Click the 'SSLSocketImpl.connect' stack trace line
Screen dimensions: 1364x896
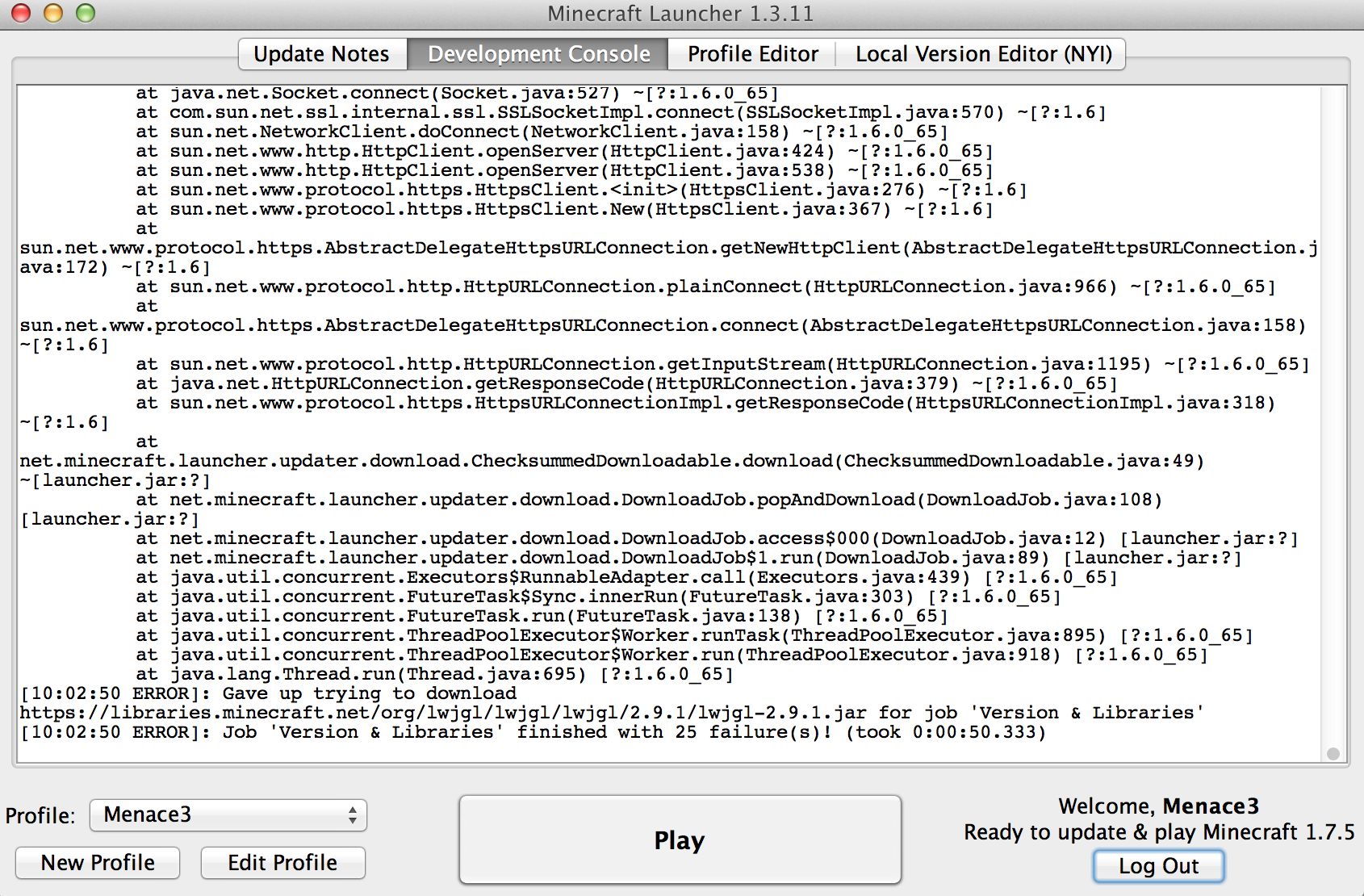621,112
